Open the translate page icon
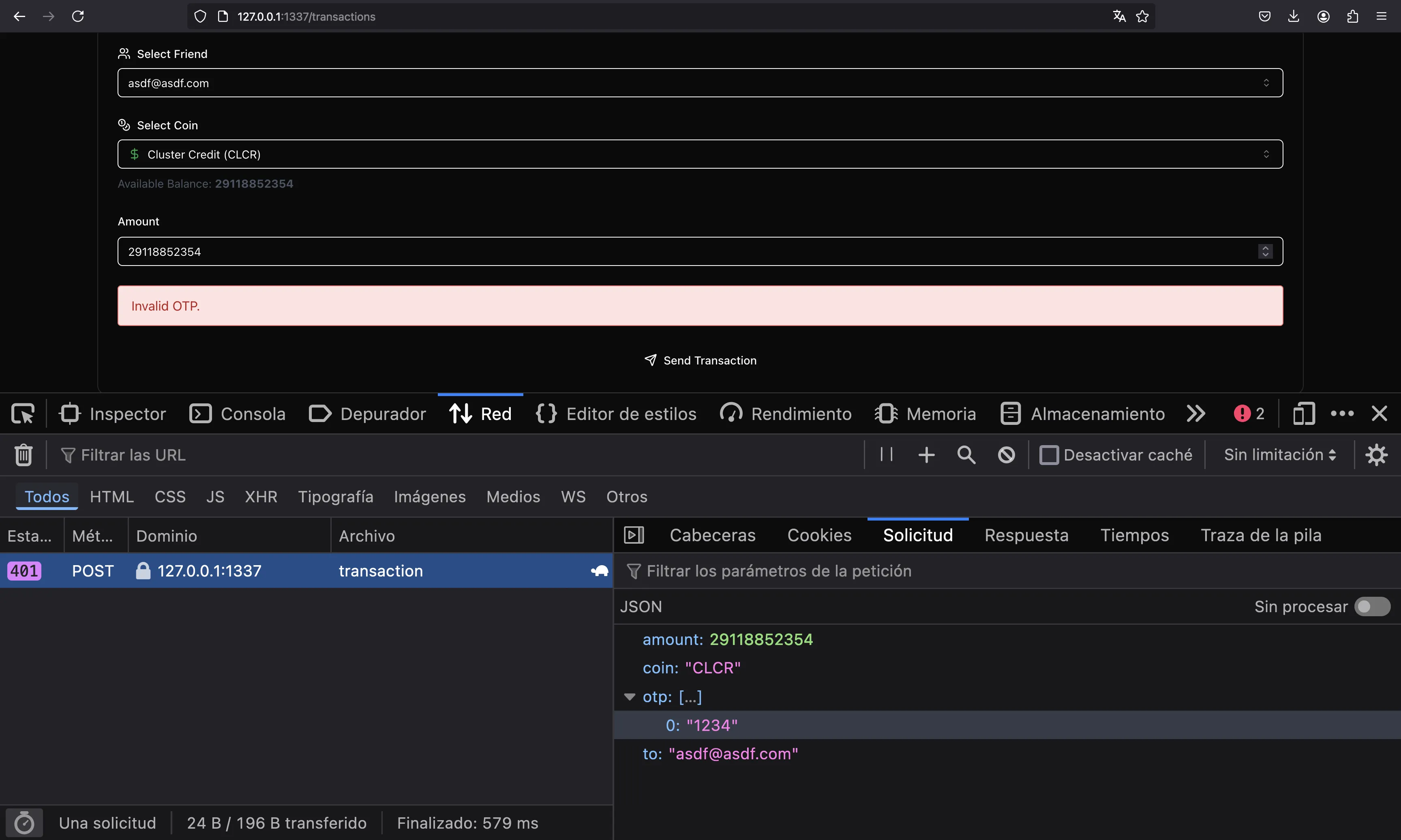 [x=1119, y=16]
